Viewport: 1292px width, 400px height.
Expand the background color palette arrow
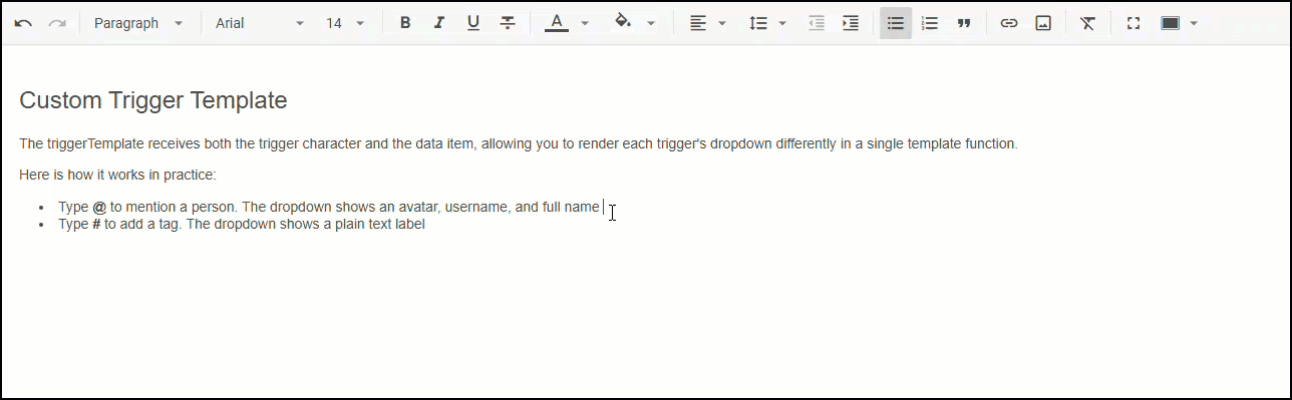pyautogui.click(x=651, y=23)
